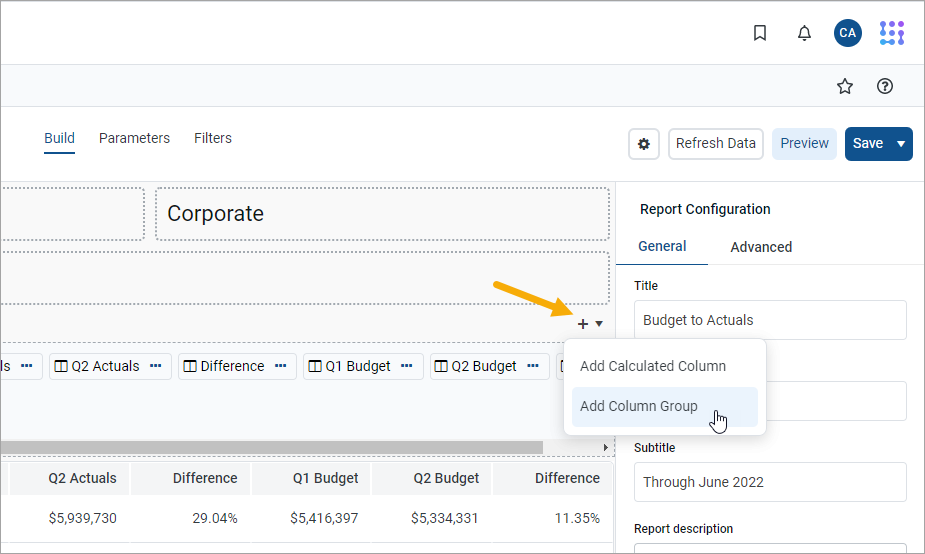Click the horizontal scrollbar right arrow
This screenshot has width=925, height=554.
[x=605, y=448]
